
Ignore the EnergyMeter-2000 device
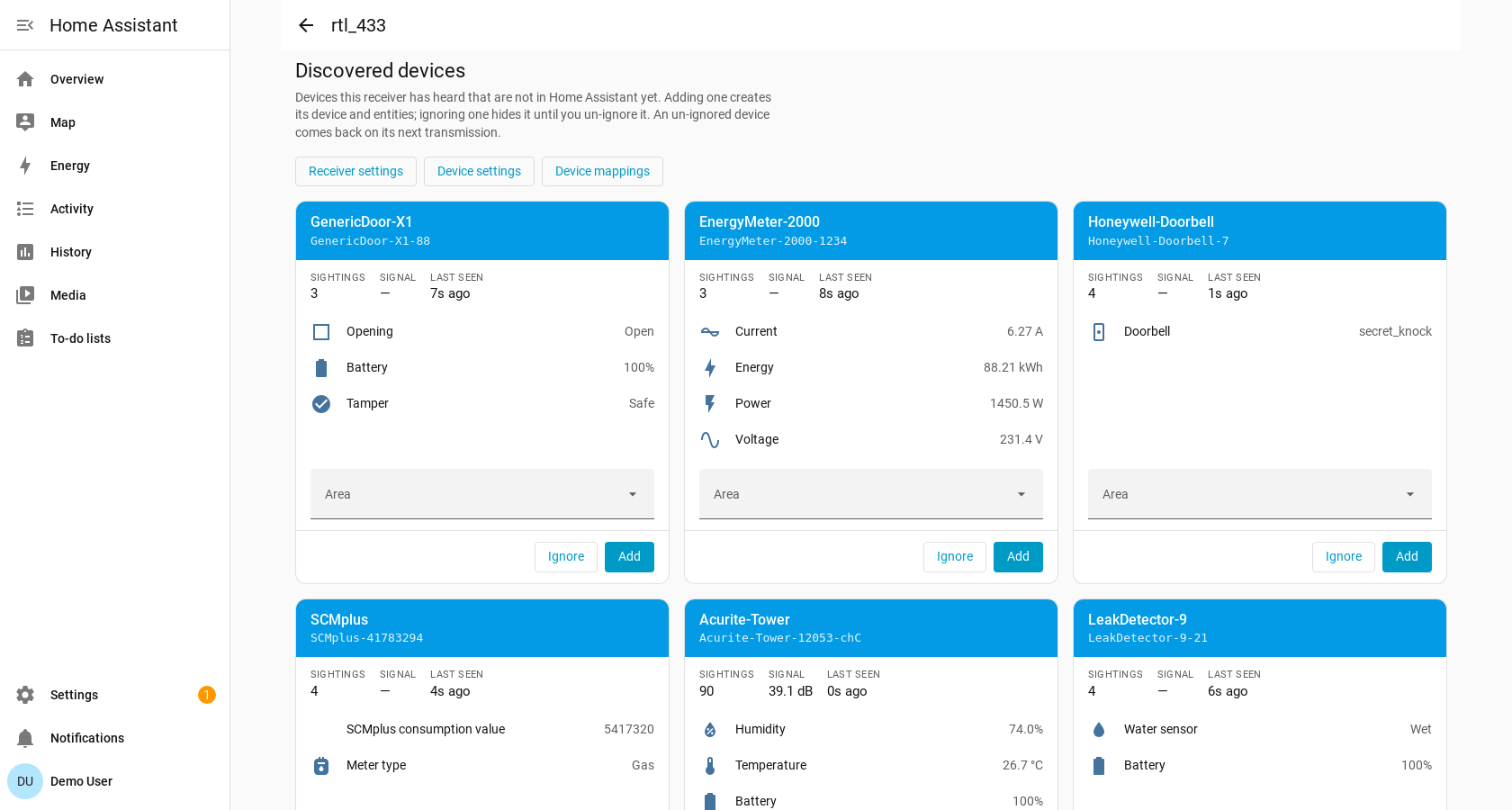(x=955, y=557)
